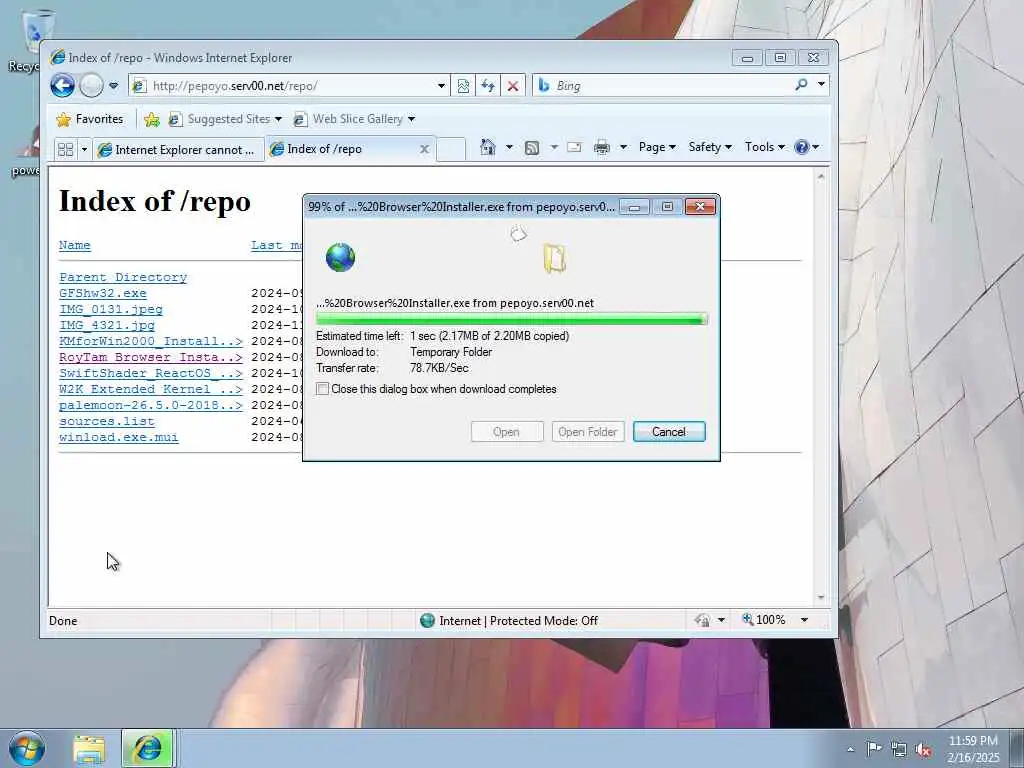Click the Bing search box
1024x768 pixels.
tap(663, 86)
